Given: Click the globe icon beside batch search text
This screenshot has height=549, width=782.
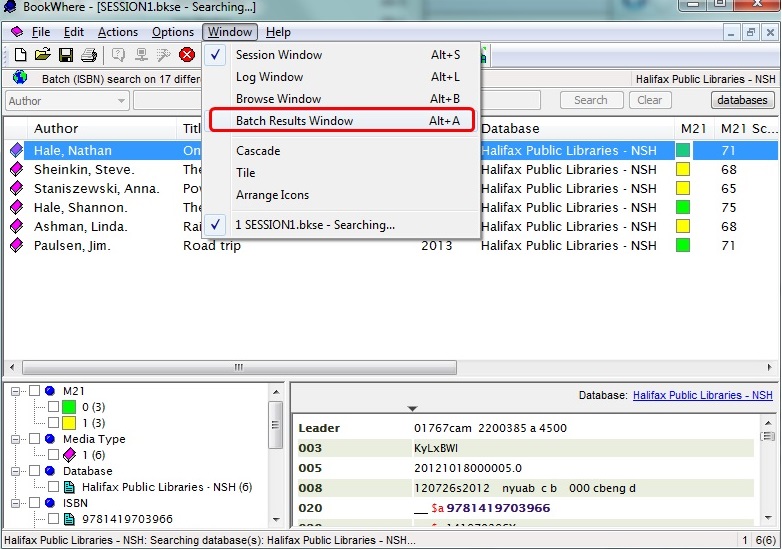Looking at the screenshot, I should [x=20, y=78].
